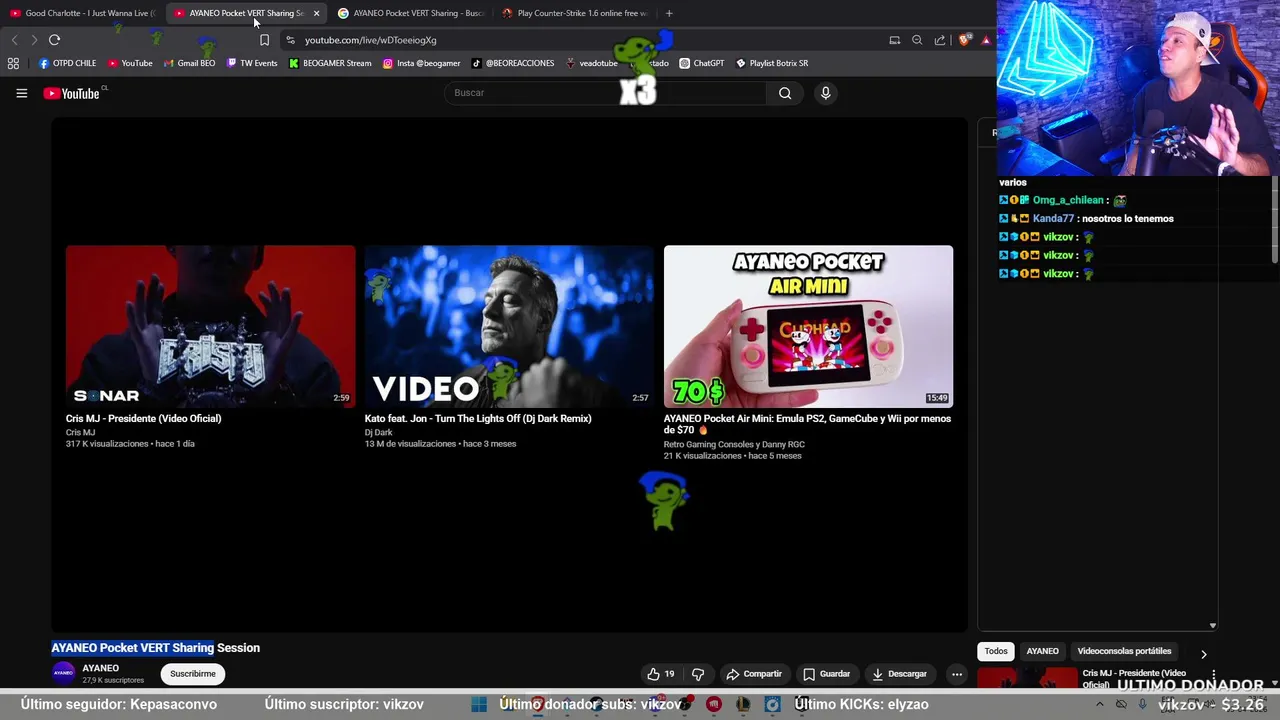Select the AYANEO filter chip
Image resolution: width=1280 pixels, height=720 pixels.
[x=1042, y=651]
